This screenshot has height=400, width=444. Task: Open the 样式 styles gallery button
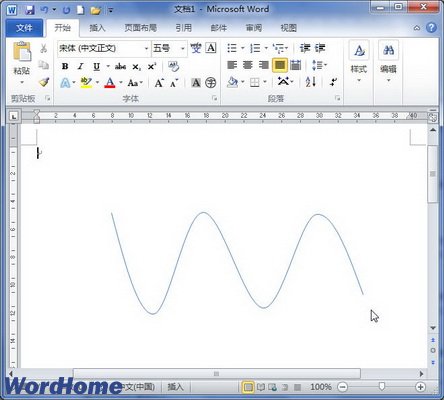[359, 62]
